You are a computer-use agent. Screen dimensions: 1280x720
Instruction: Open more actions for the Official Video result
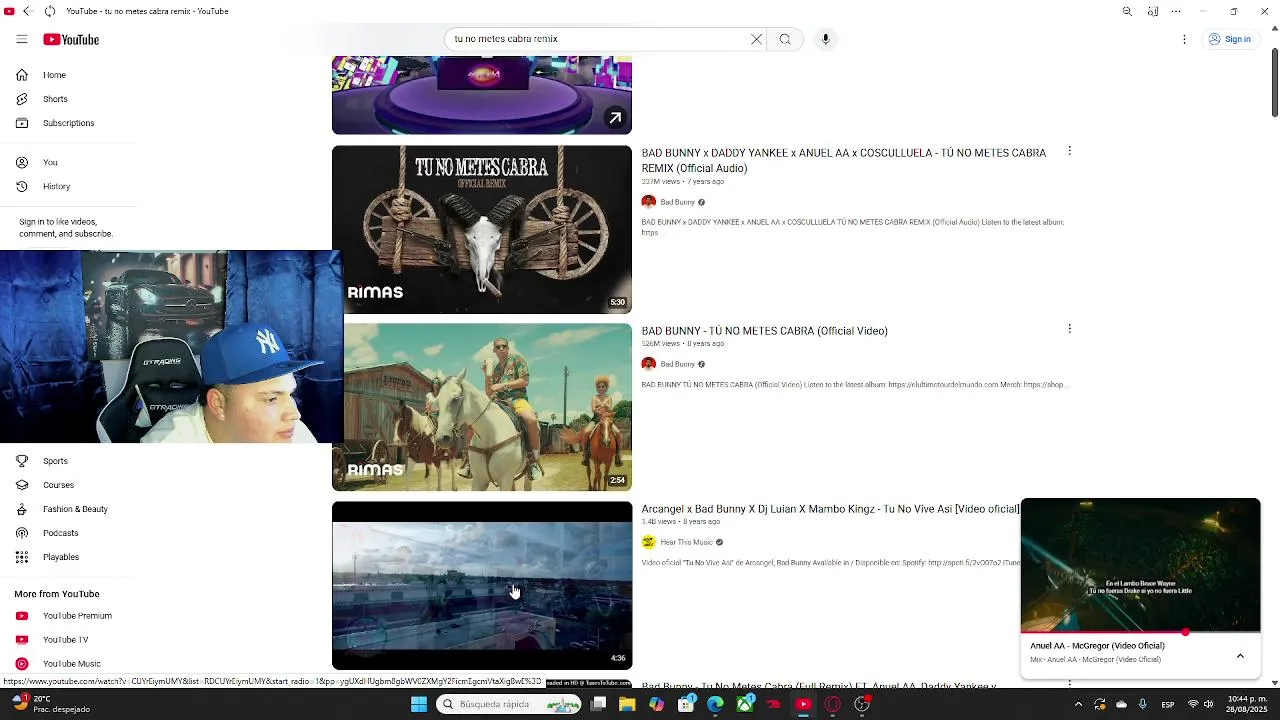click(1069, 329)
